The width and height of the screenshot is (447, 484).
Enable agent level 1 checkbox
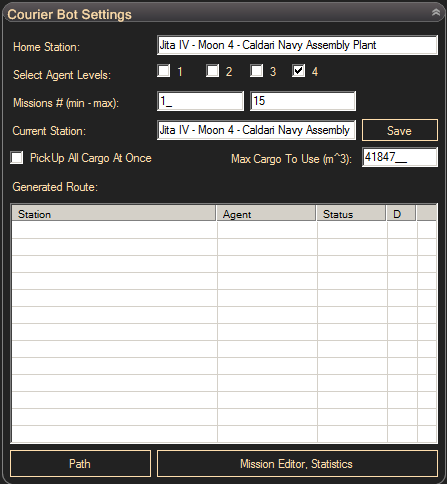164,71
